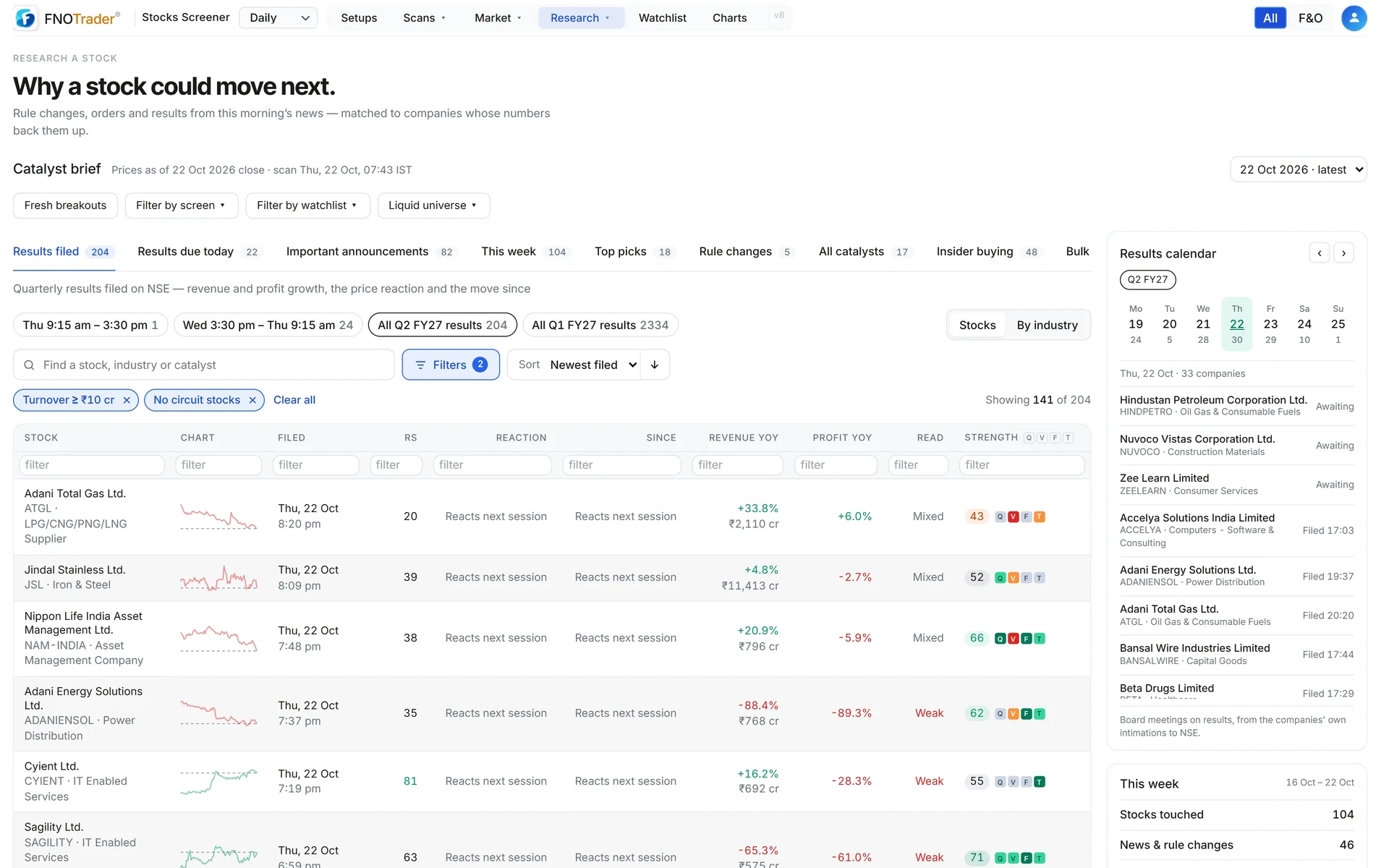Switch to F&O segment toggle
1389x868 pixels.
1310,18
